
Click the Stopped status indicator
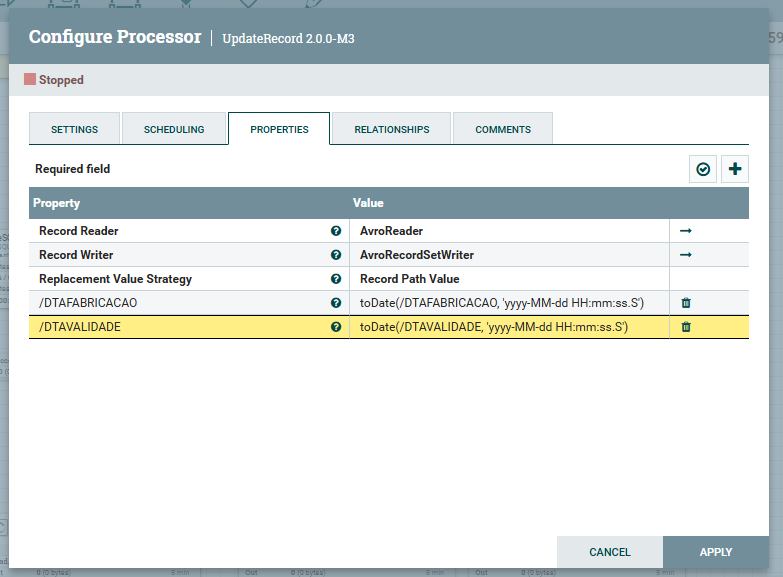tap(54, 79)
